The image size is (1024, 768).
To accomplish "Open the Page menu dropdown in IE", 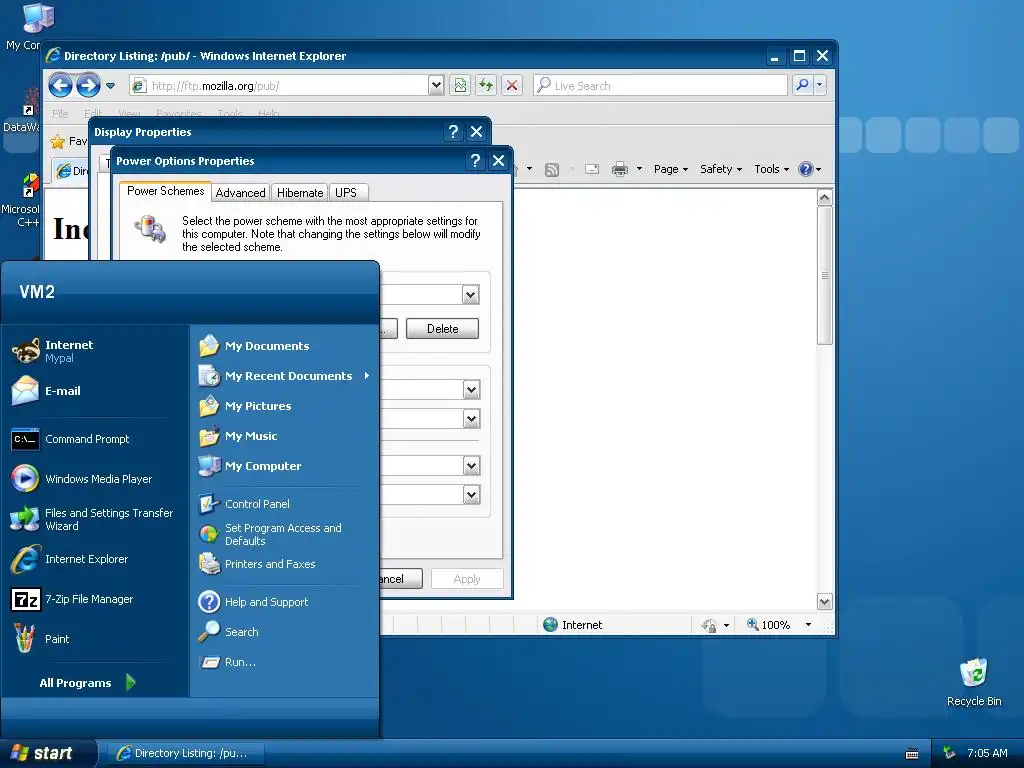I will click(x=671, y=169).
